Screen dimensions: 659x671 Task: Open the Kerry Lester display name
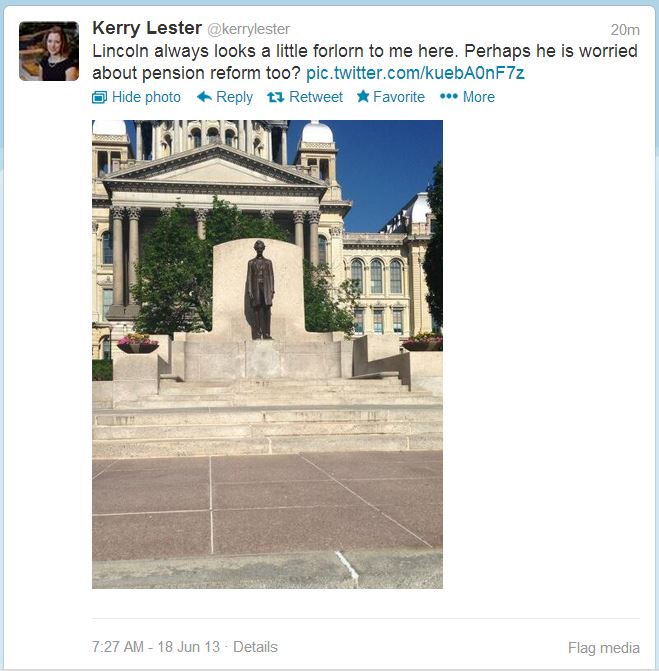pos(147,28)
